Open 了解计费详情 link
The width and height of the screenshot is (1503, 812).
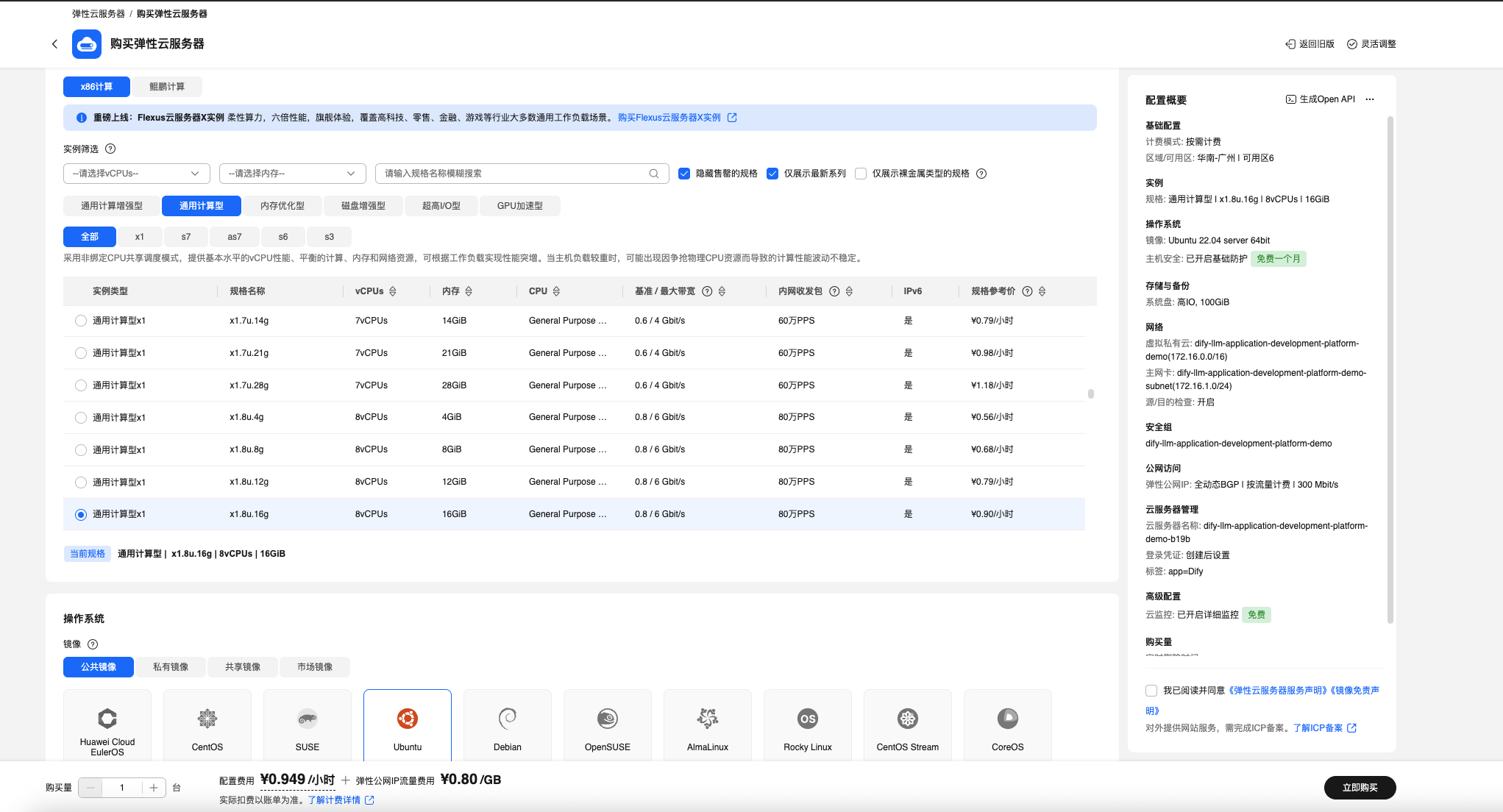pos(335,800)
